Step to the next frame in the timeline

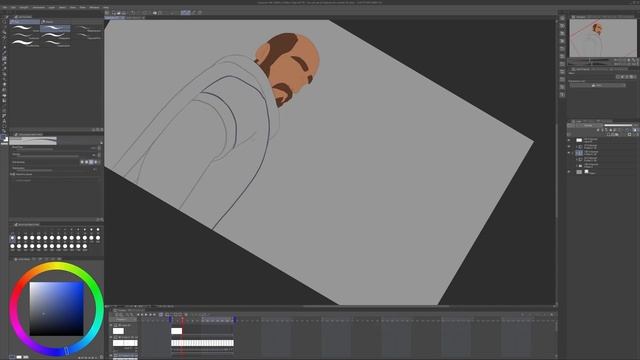tap(150, 315)
